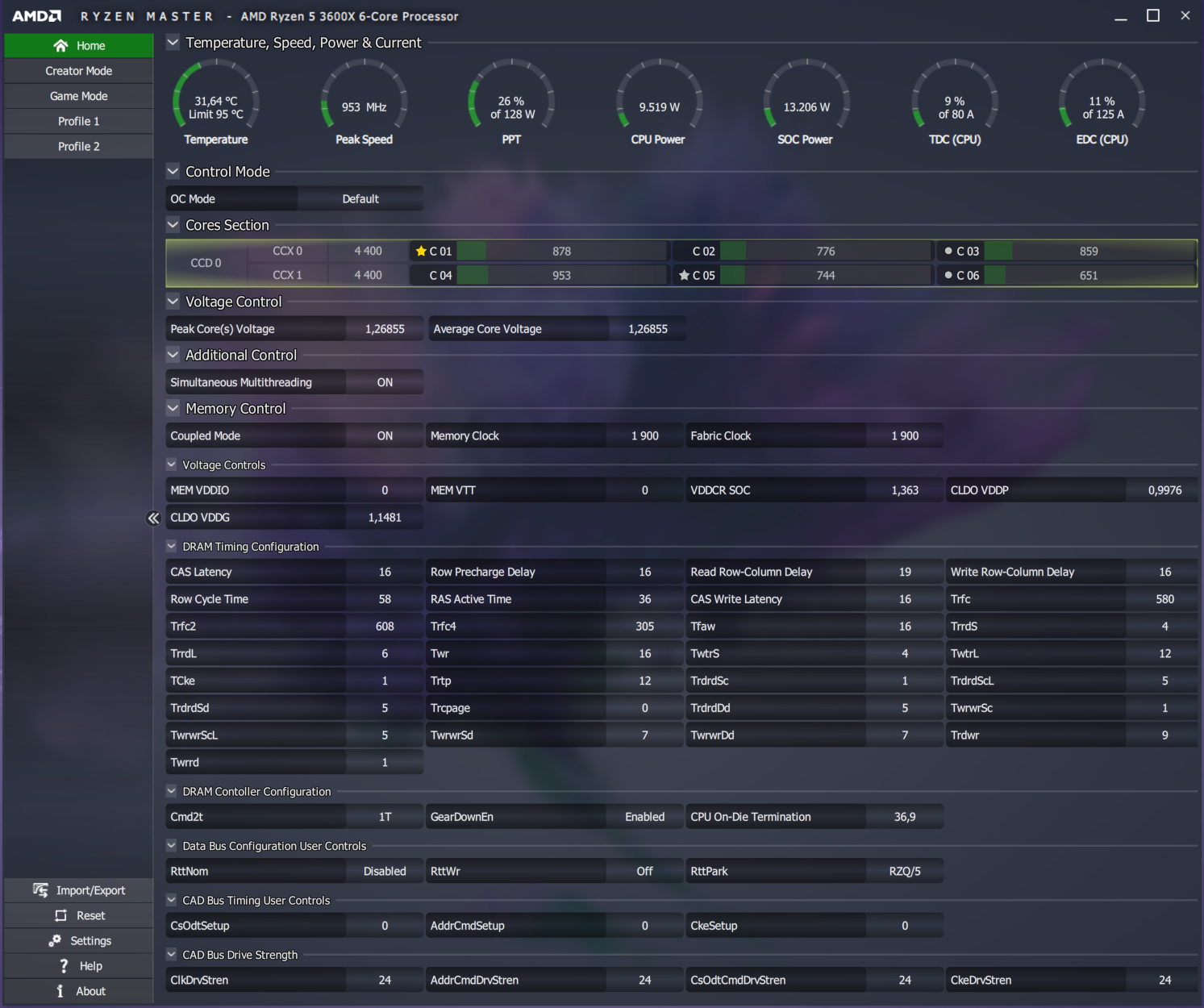The width and height of the screenshot is (1204, 1008).
Task: Toggle RttNom Disabled value
Action: coord(385,871)
